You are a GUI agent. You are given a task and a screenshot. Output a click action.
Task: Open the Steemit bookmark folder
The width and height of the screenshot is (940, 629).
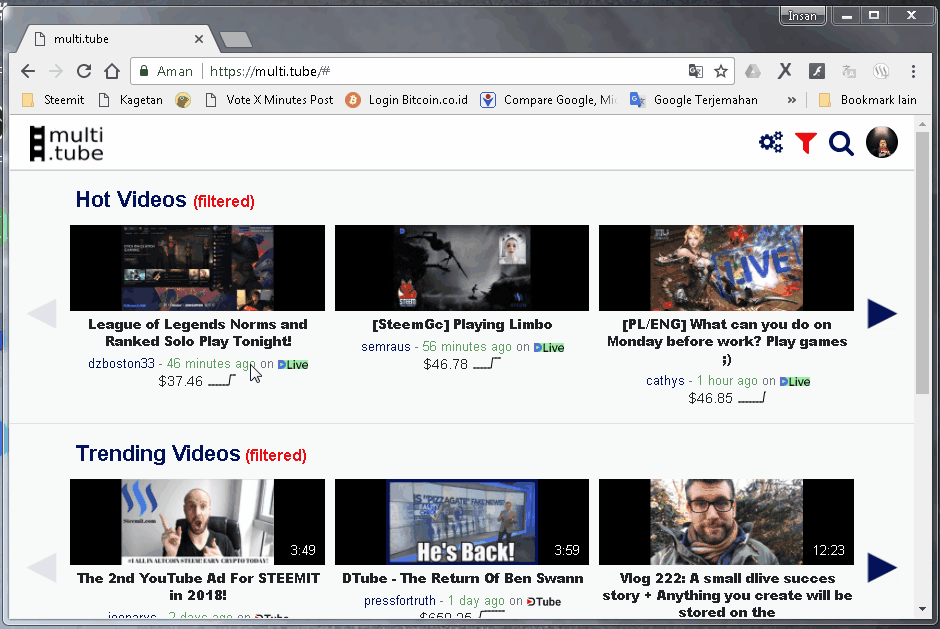(53, 100)
